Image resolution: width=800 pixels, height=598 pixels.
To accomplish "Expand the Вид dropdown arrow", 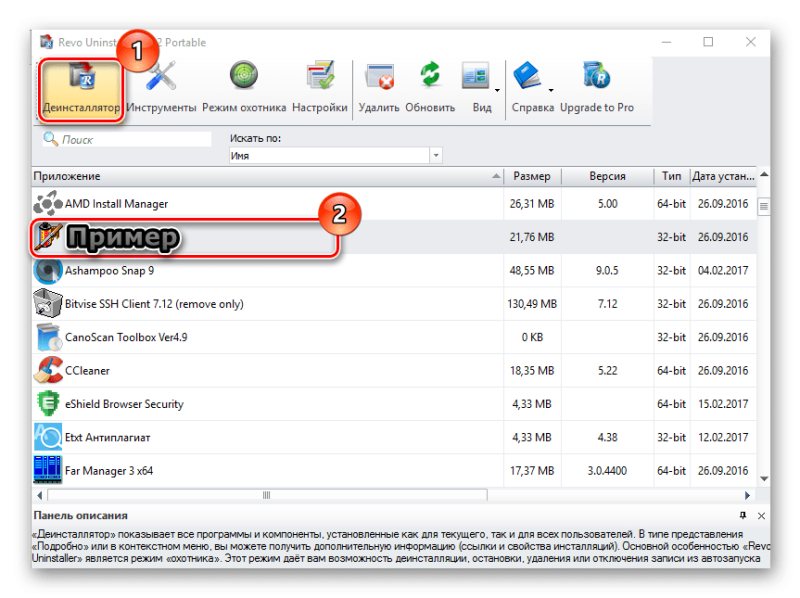I will 497,90.
